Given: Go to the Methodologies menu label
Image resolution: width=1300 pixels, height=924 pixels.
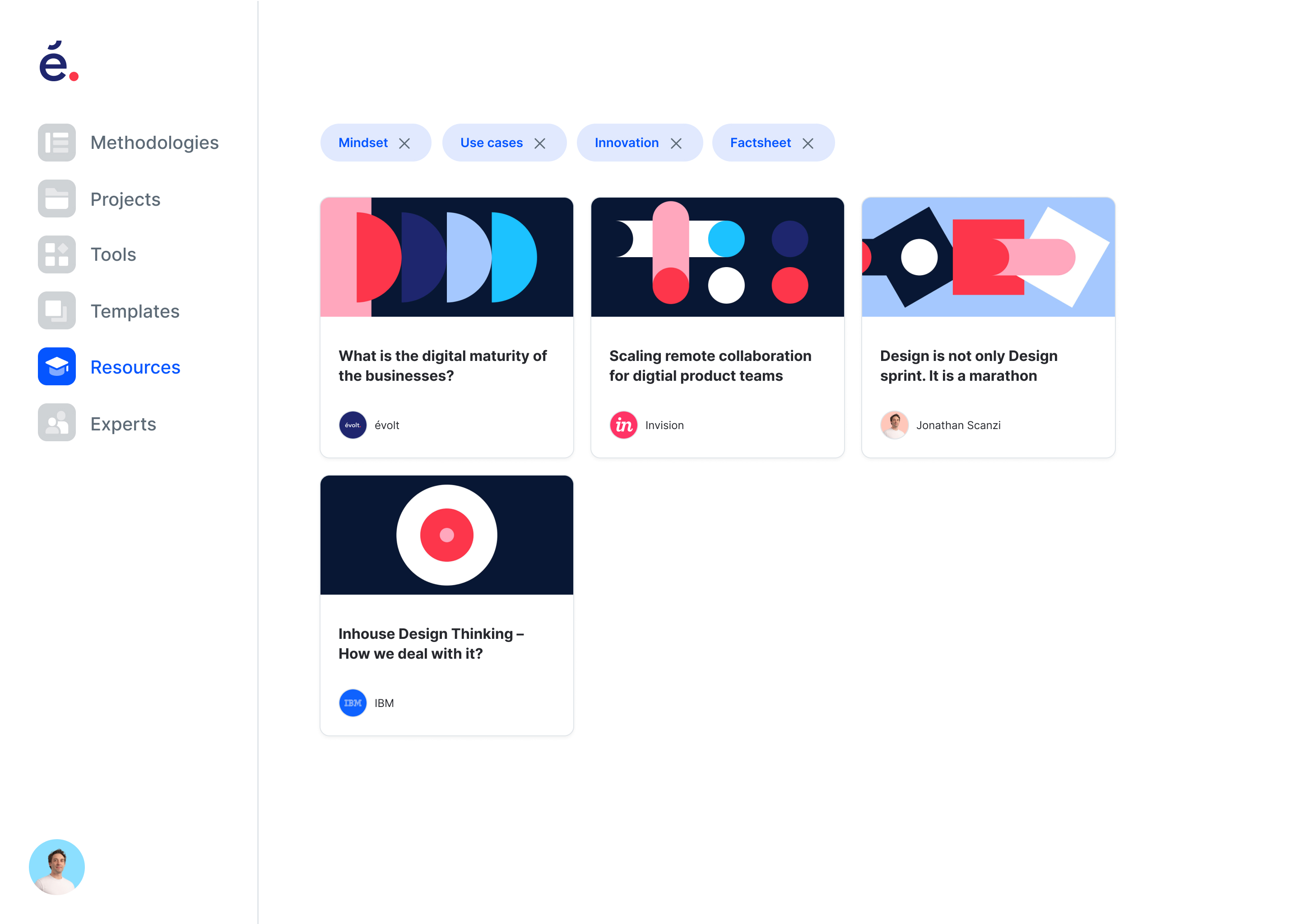Looking at the screenshot, I should pos(154,142).
